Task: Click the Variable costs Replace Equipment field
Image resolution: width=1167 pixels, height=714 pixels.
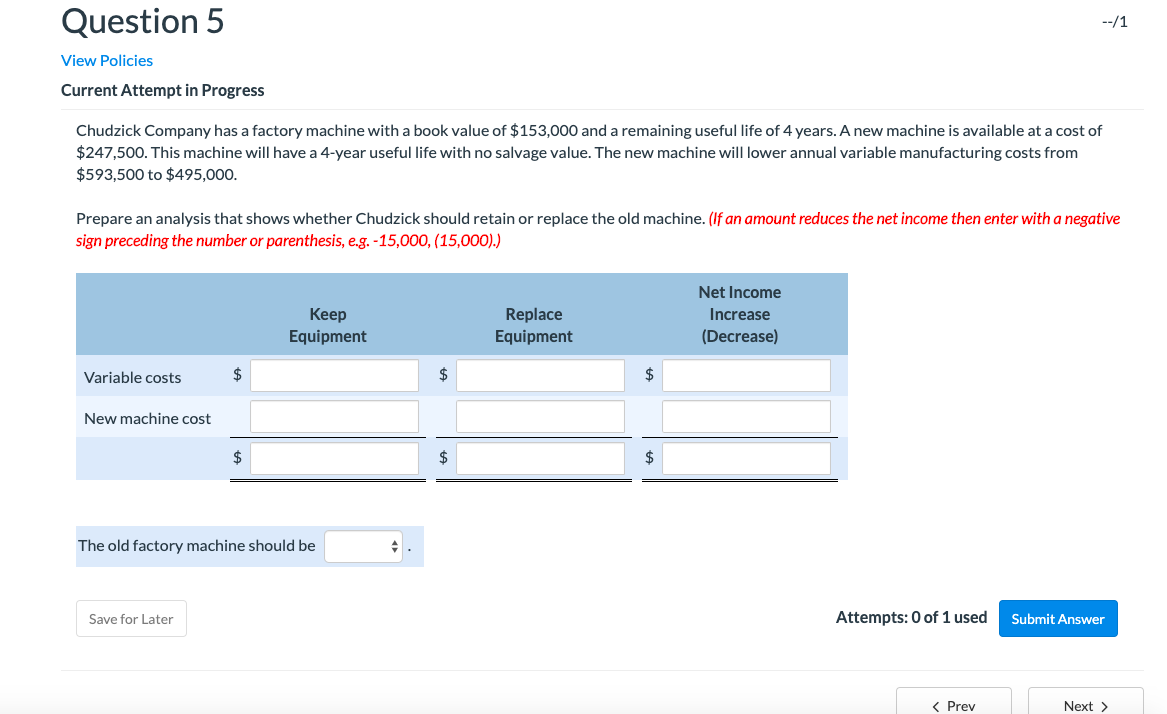Action: tap(540, 375)
